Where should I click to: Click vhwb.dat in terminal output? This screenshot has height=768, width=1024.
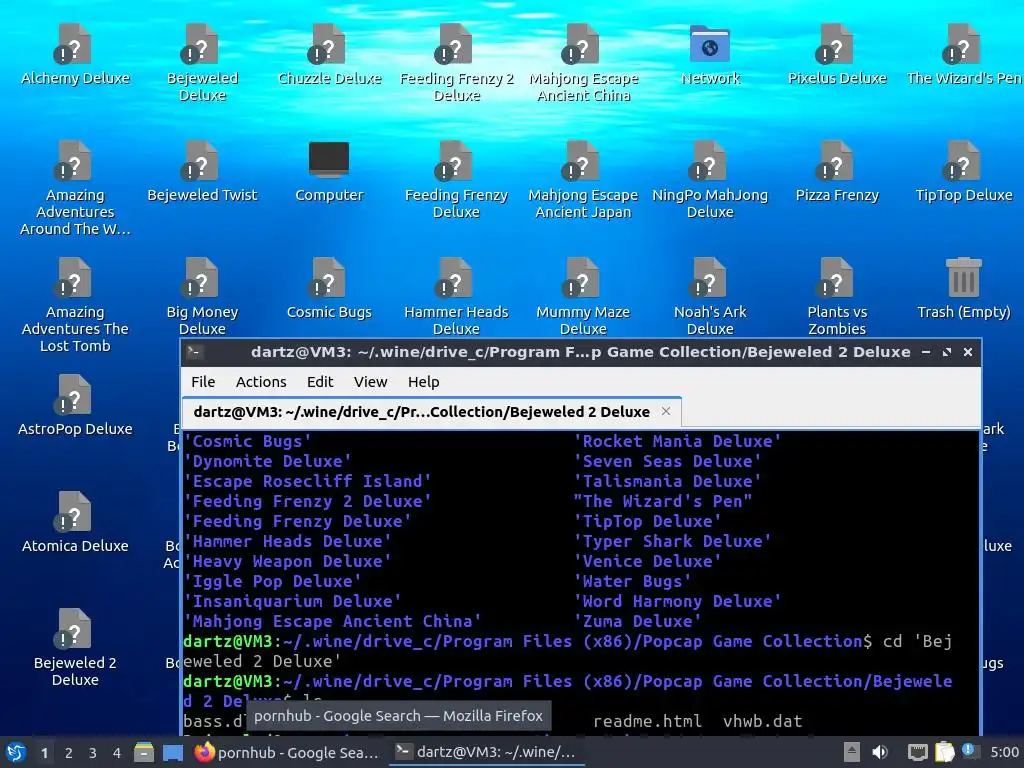[x=762, y=721]
